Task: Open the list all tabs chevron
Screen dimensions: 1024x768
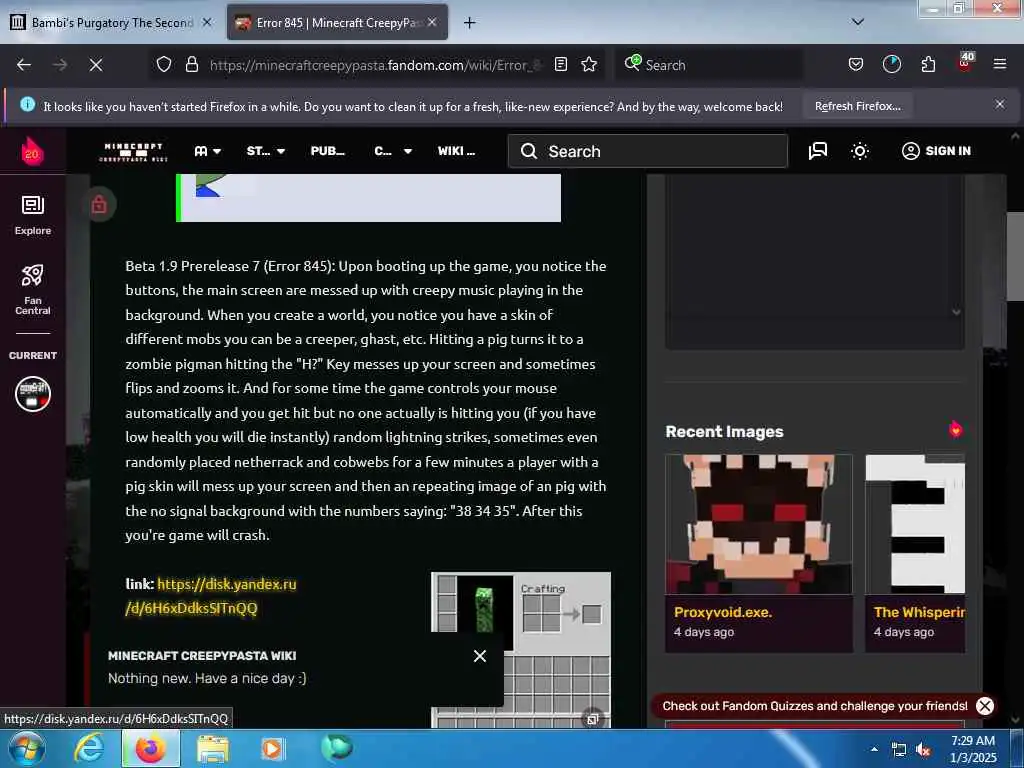Action: tap(857, 22)
